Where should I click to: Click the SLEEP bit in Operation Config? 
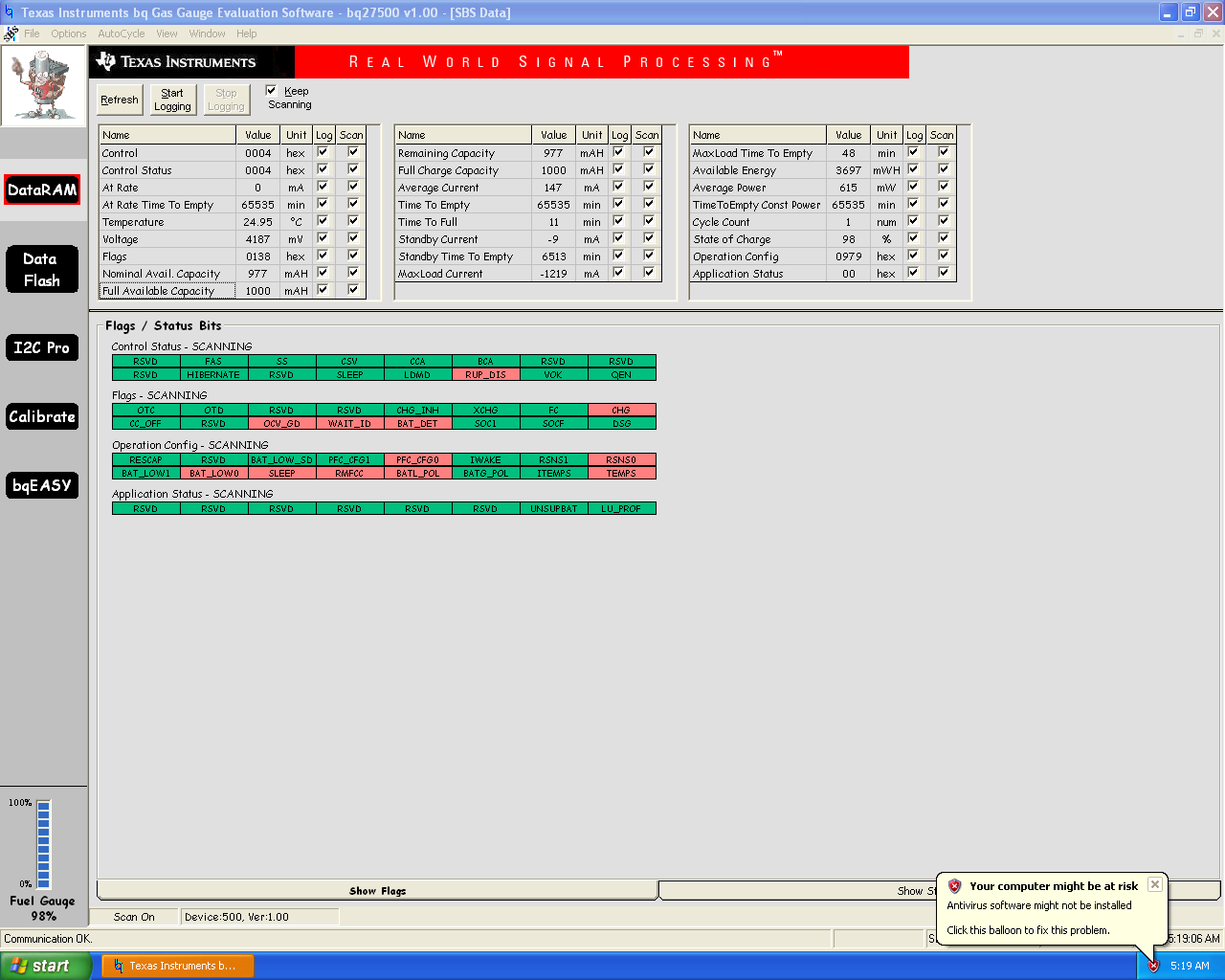281,473
